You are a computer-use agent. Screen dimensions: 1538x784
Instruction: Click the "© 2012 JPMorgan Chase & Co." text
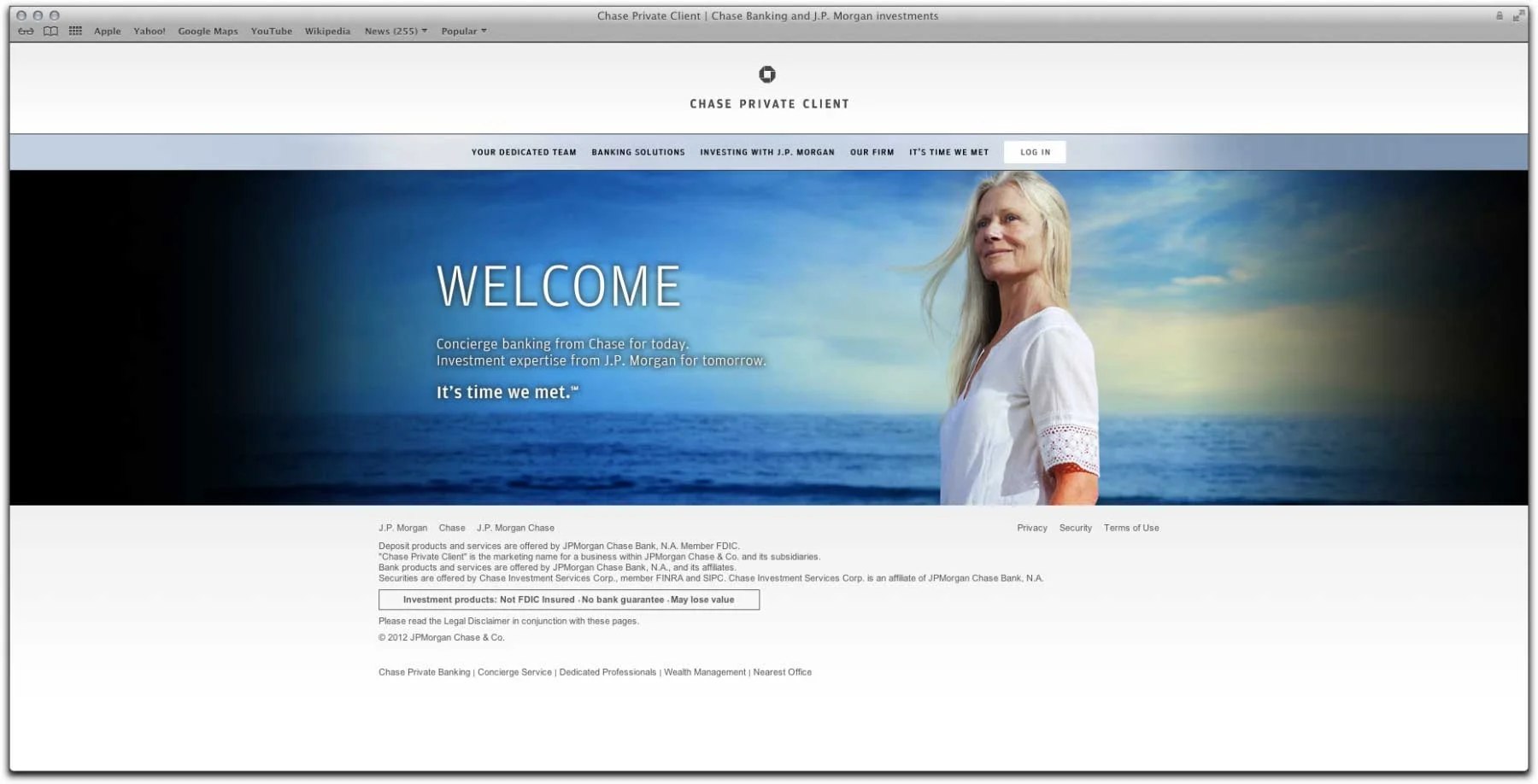coord(442,637)
